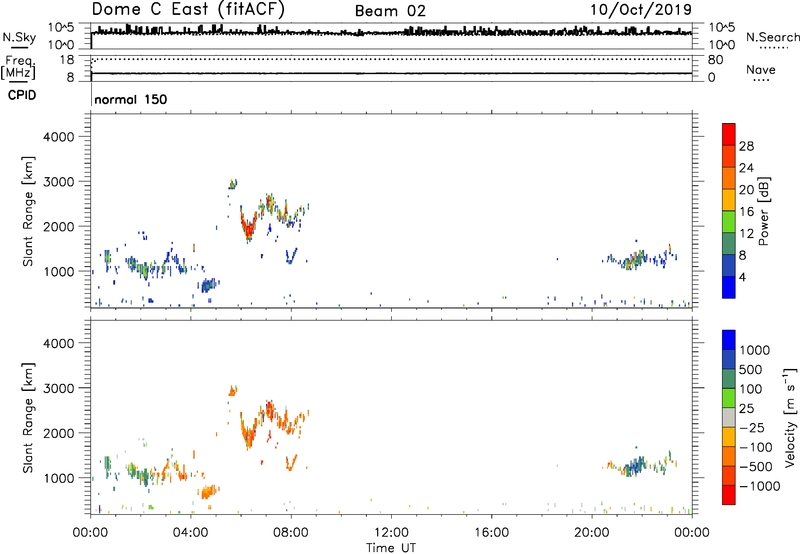
Task: Click the velocity panel 'Slant Range [km]' label
Action: click(x=28, y=417)
